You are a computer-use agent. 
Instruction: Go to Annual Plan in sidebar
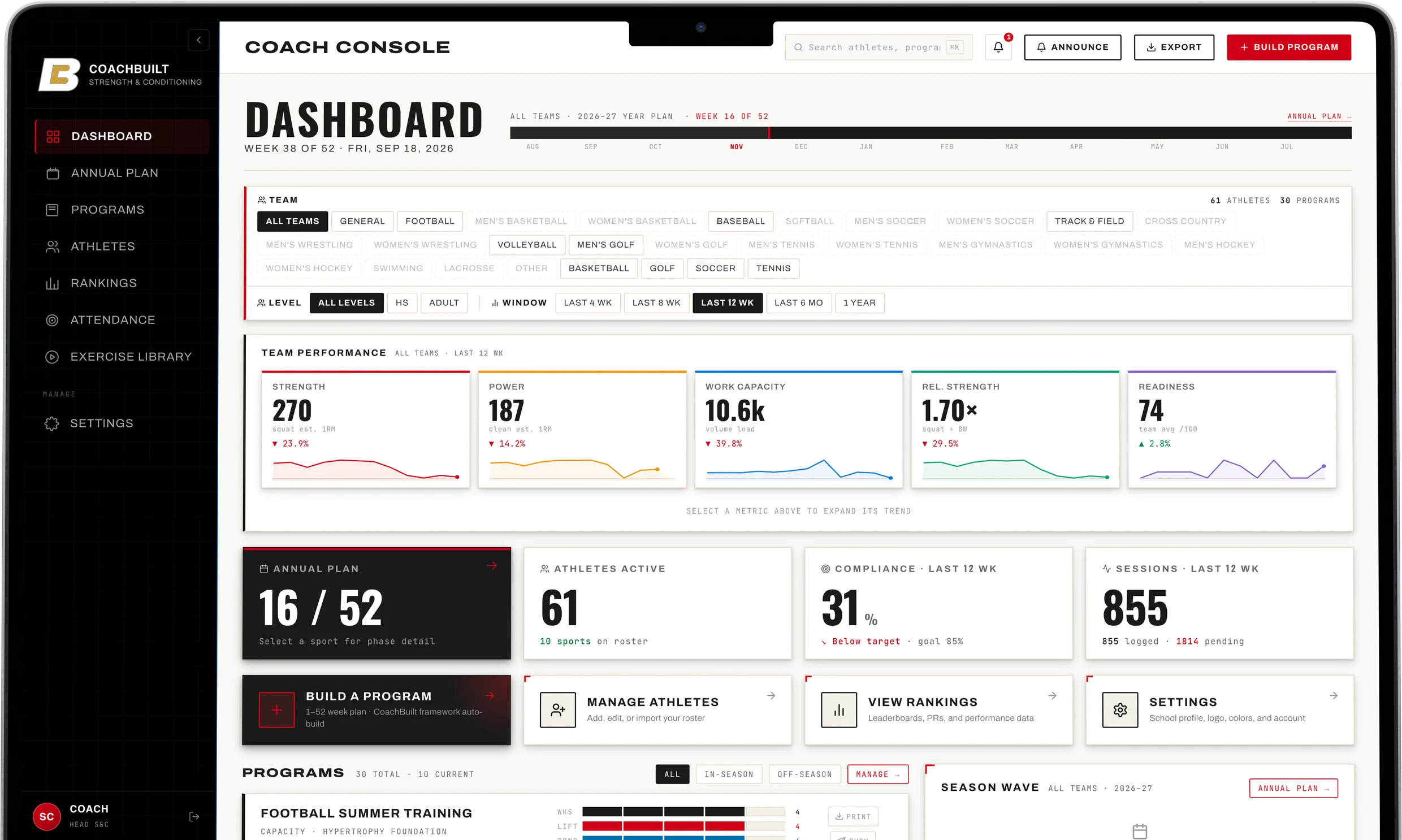pos(122,173)
